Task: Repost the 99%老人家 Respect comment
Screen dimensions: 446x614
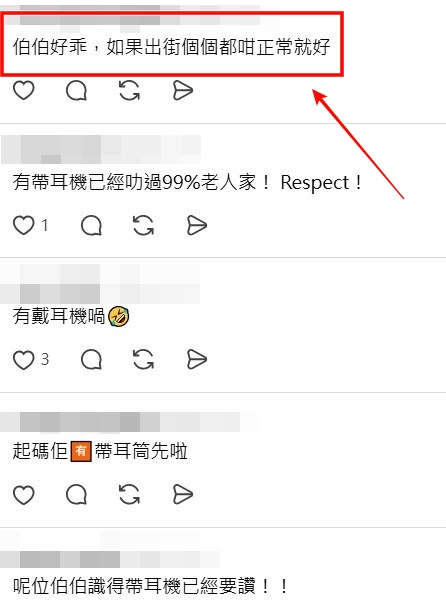Action: (143, 225)
